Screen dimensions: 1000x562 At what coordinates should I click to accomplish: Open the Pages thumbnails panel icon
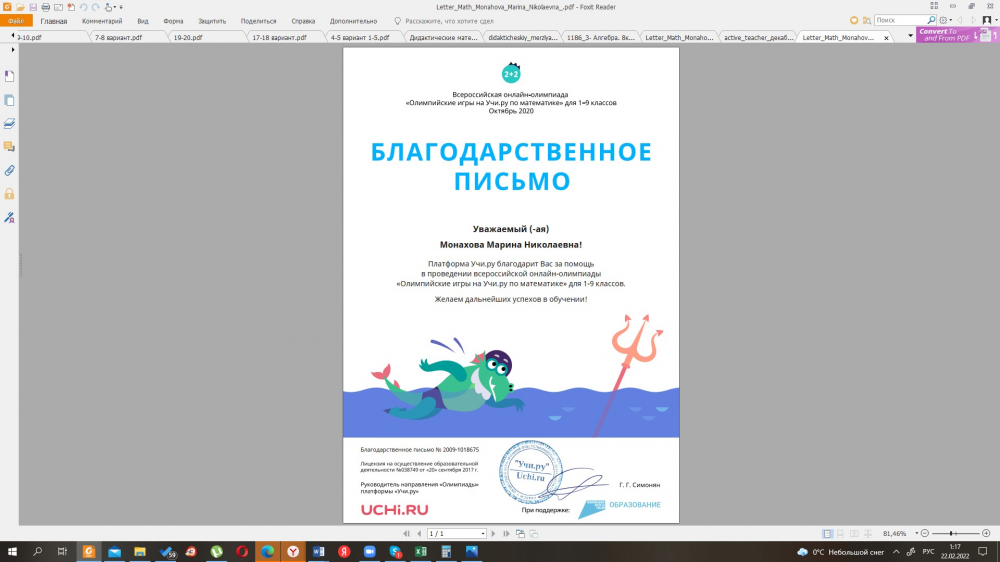10,100
